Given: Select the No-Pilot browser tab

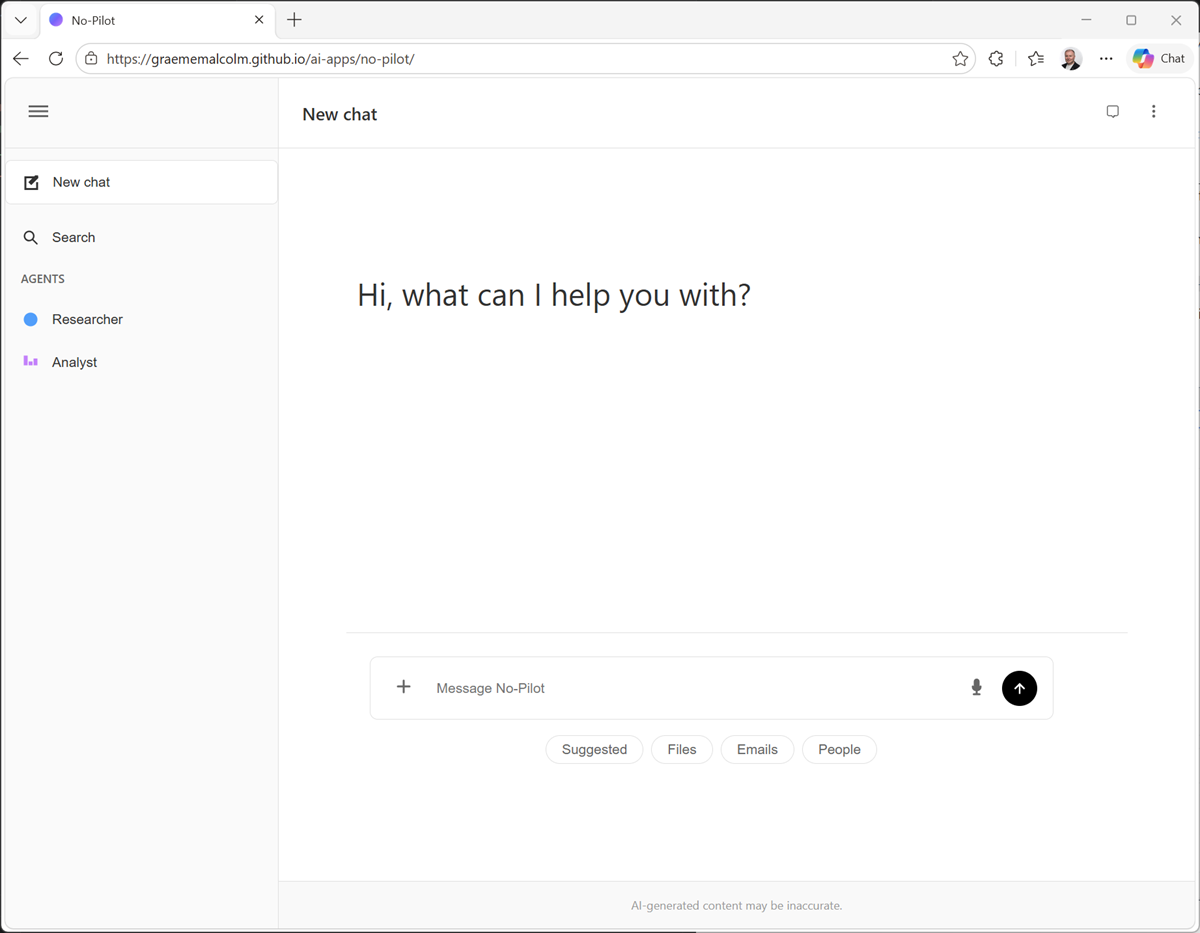Looking at the screenshot, I should tap(158, 20).
